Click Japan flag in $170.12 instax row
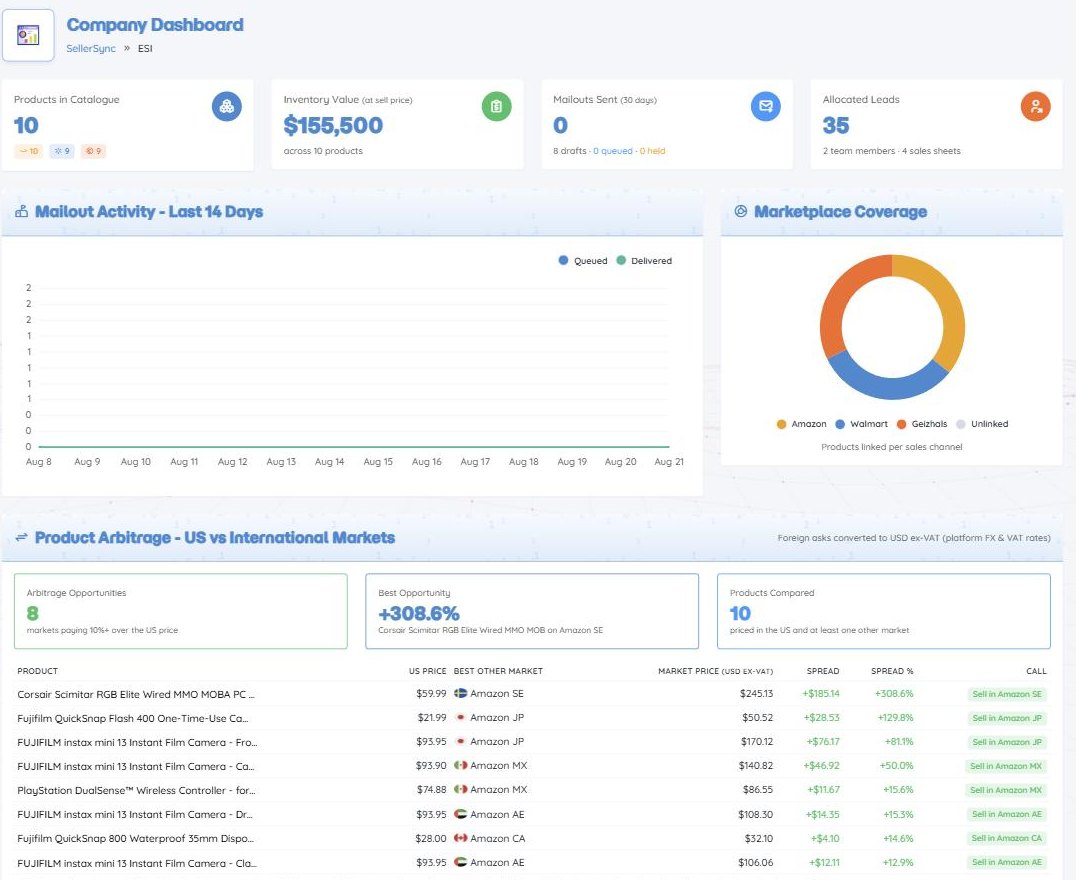Viewport: 1076px width, 880px height. (x=460, y=741)
